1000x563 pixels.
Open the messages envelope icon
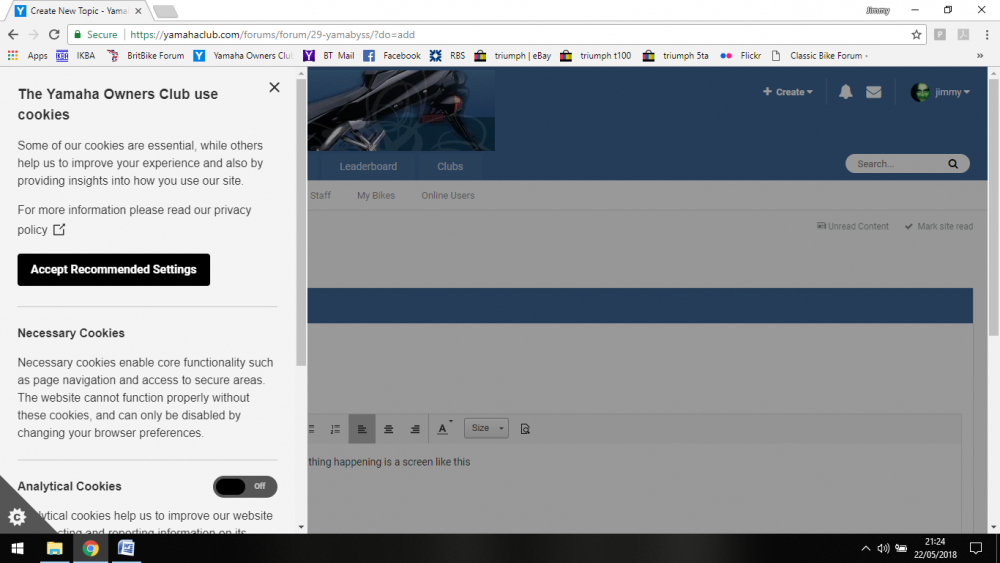click(874, 92)
